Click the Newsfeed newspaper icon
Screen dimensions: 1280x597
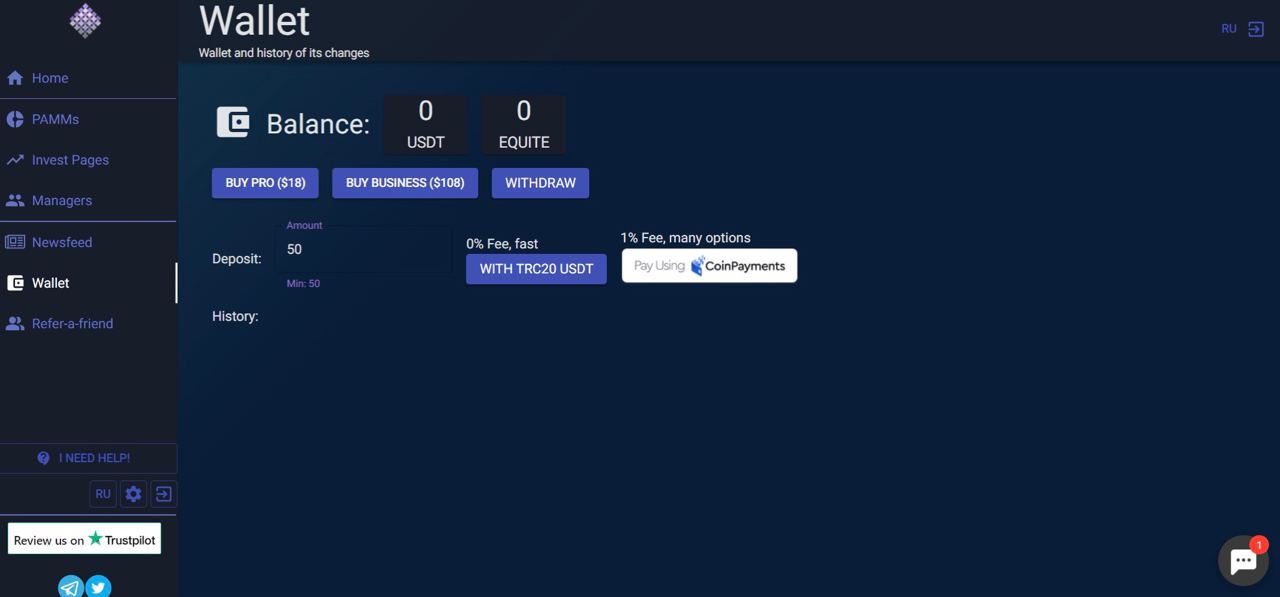(x=15, y=242)
